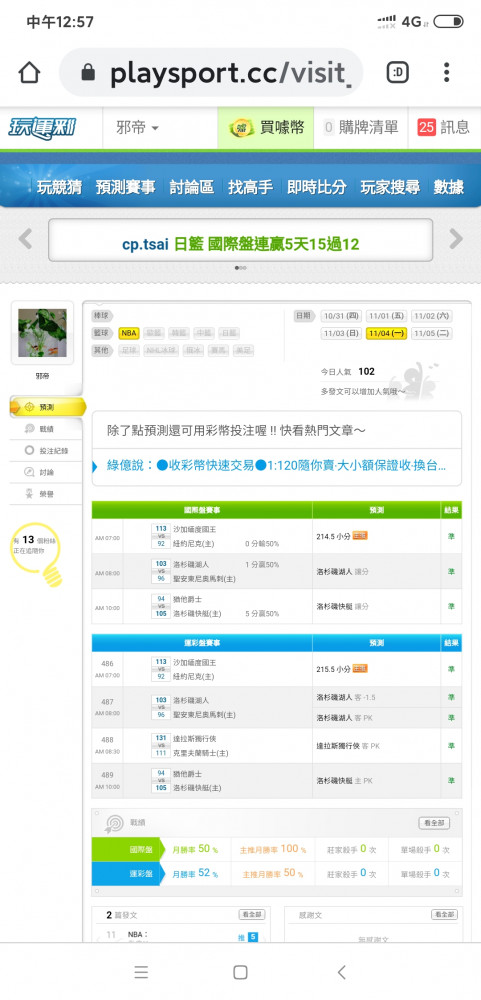Viewport: 481px width, 1000px height.
Task: Tap the browser home icon
Action: coord(29,73)
